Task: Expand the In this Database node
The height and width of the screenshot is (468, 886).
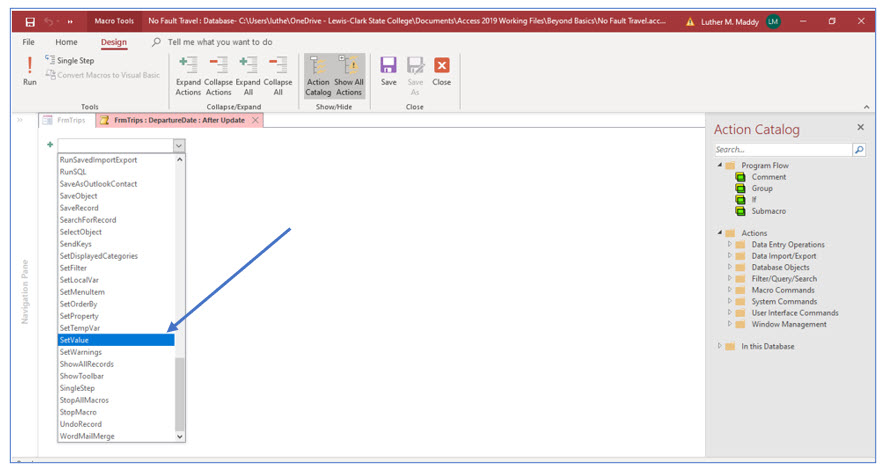Action: [x=719, y=346]
